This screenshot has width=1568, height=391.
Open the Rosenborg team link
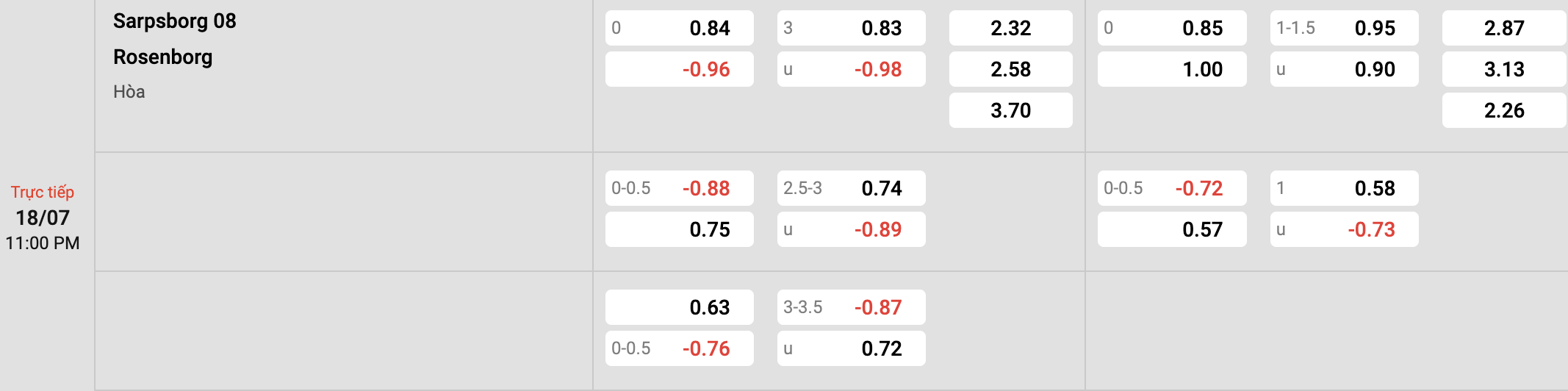[x=162, y=57]
